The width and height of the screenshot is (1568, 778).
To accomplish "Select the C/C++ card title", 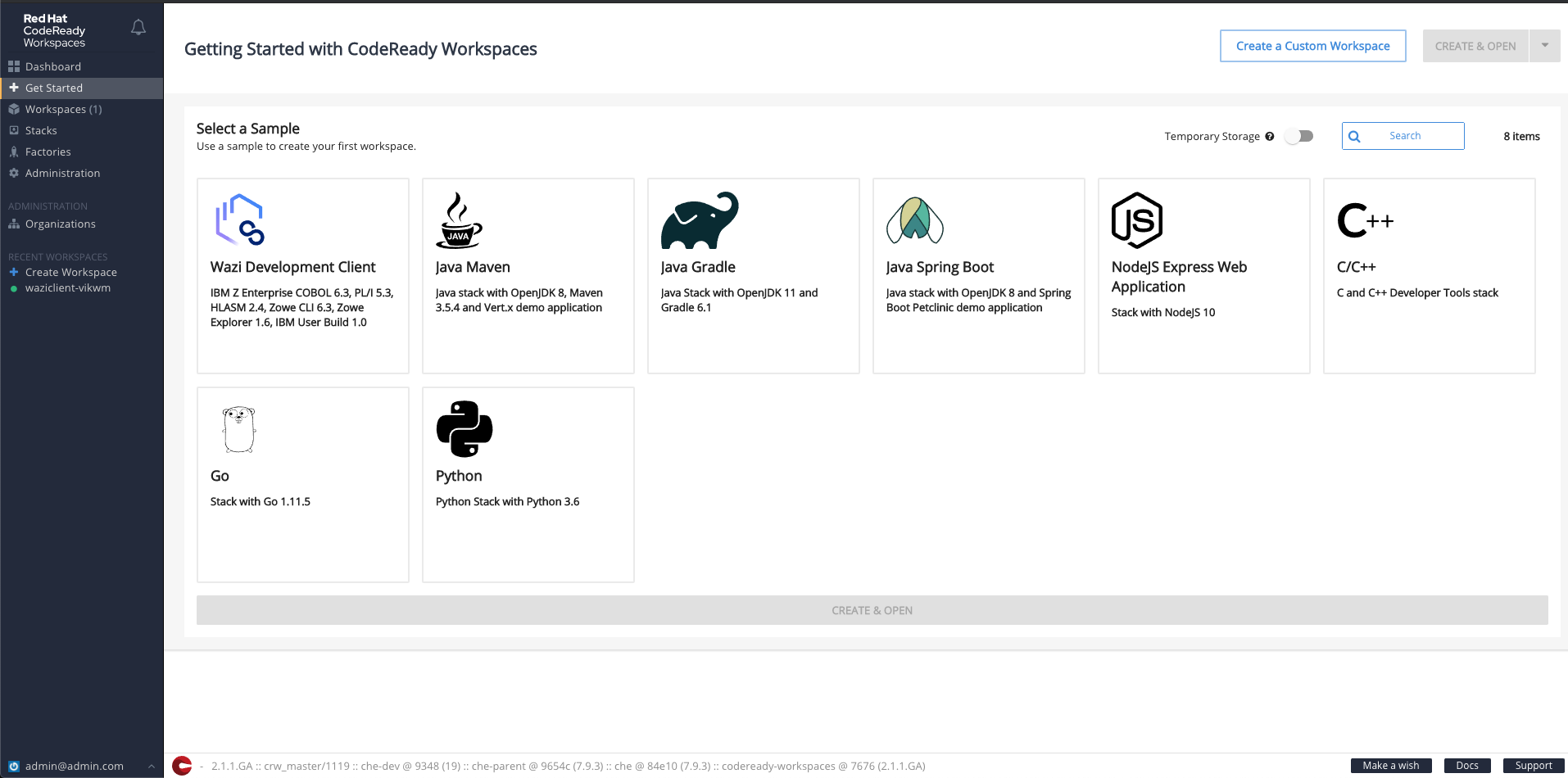I will [x=1356, y=267].
